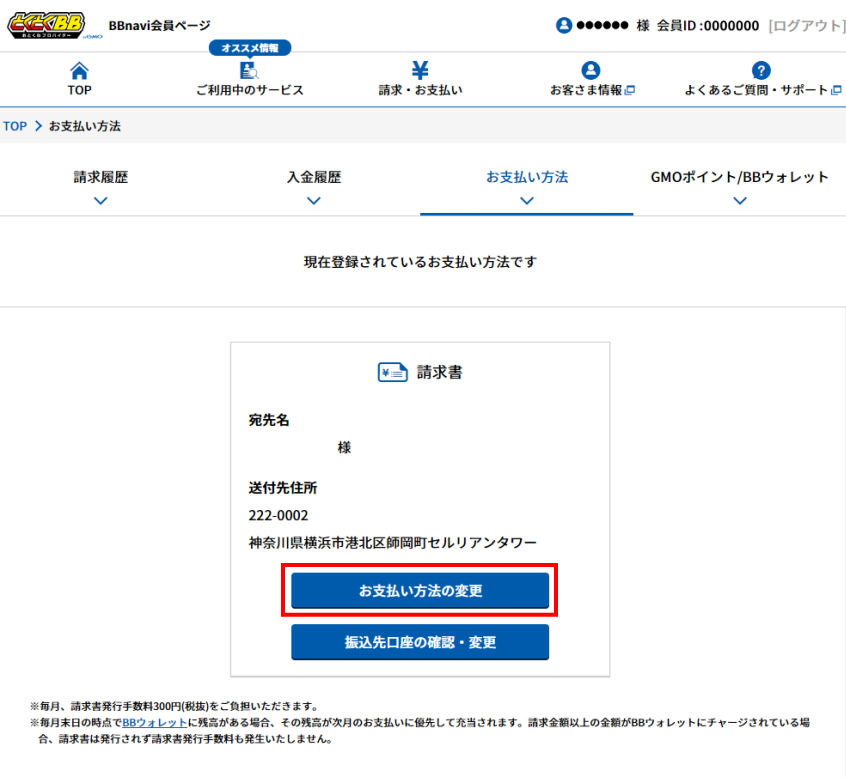Click the ¥ icon for 請求・お支払い

419,70
